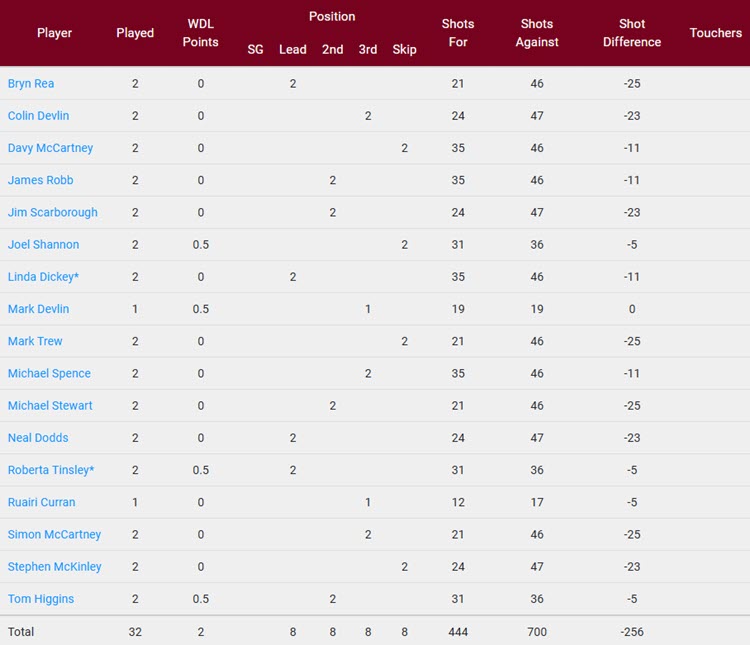Viewport: 750px width, 645px height.
Task: Open Stephen McKinley's player profile
Action: tap(54, 567)
